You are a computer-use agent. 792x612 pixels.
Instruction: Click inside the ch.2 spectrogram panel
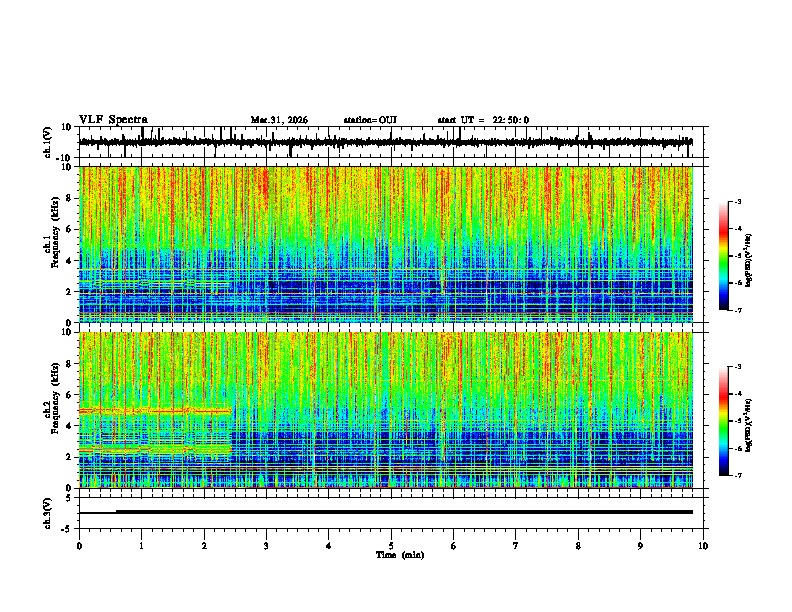tap(385, 410)
